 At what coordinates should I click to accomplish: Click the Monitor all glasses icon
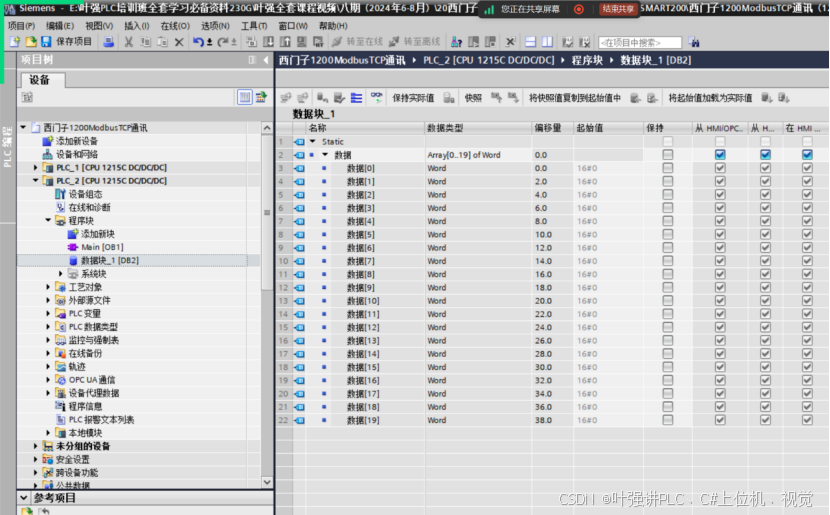tap(376, 97)
